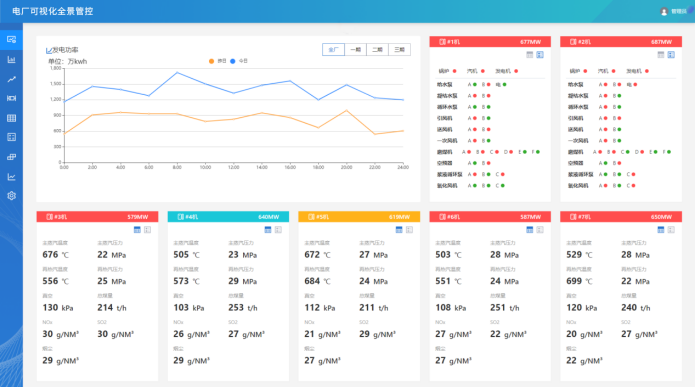Click the status list view icon on the 619MW card
Image resolution: width=695 pixels, height=387 pixels.
click(x=410, y=230)
